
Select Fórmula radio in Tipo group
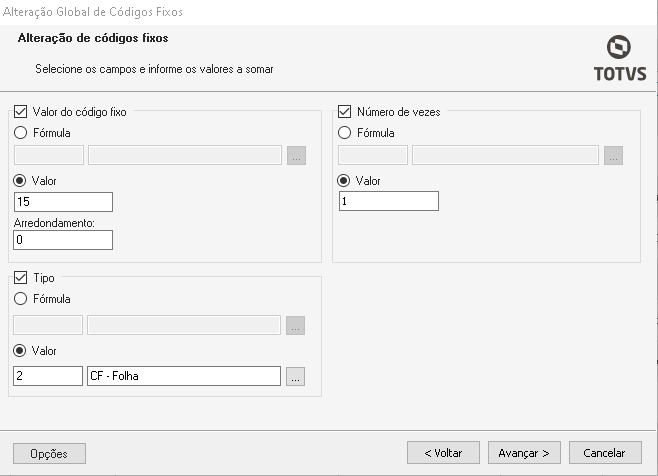pos(21,298)
